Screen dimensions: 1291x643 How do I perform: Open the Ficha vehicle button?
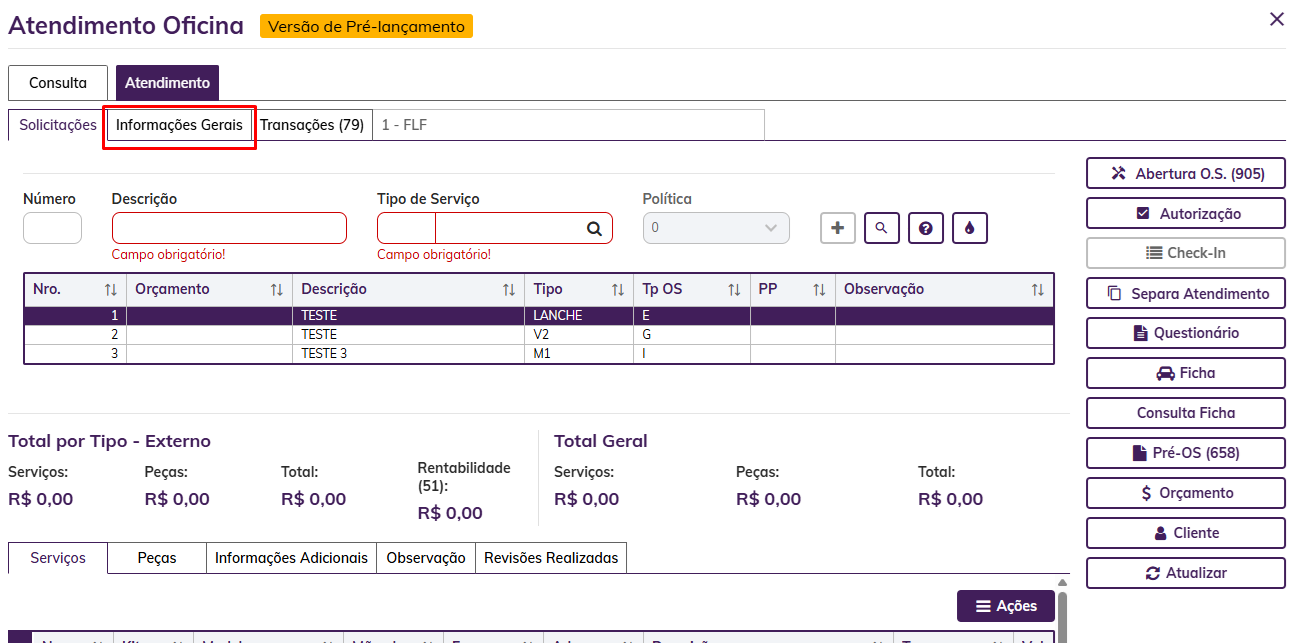(x=1185, y=373)
